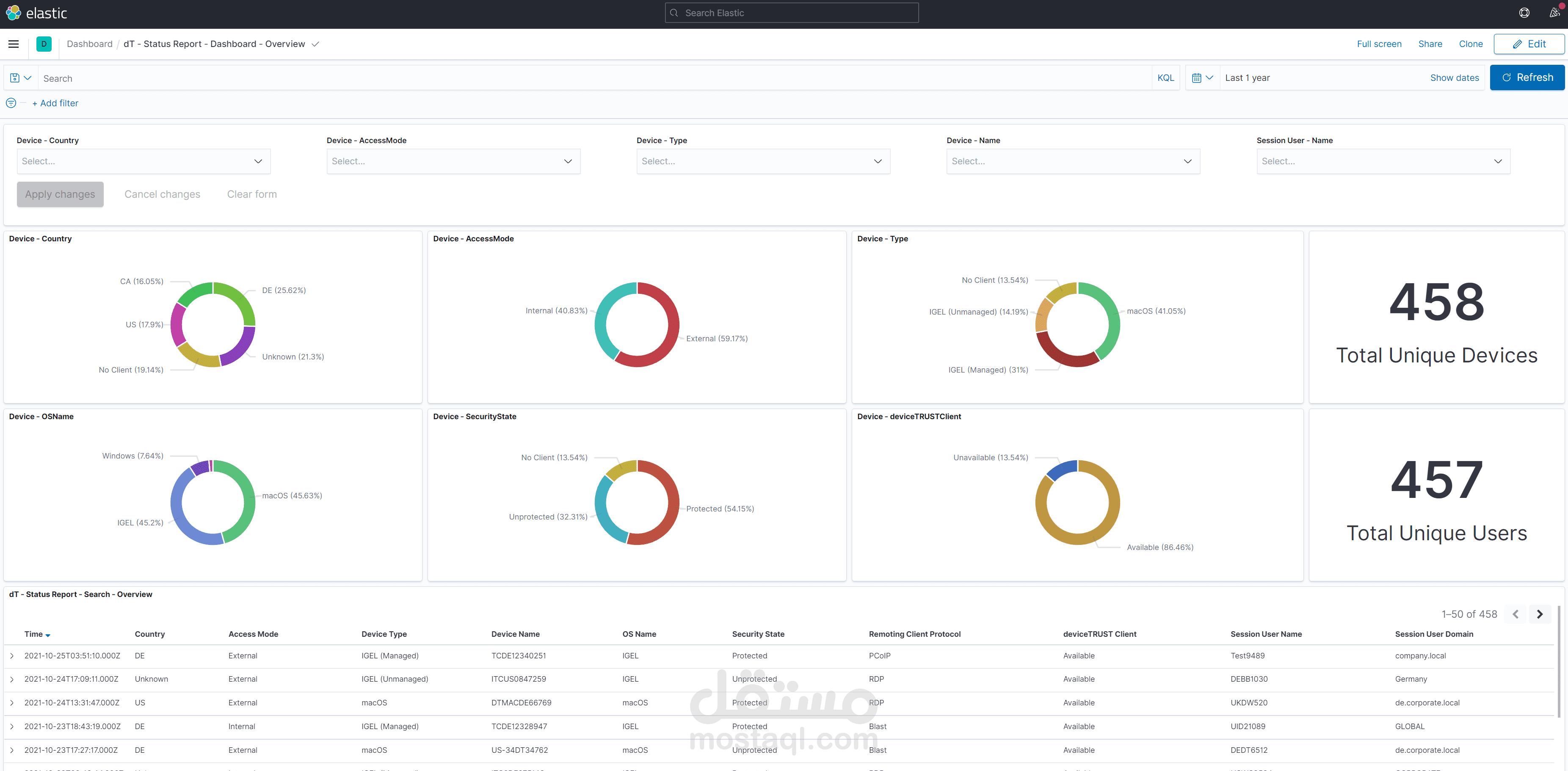Viewport: 1568px width, 771px height.
Task: Click the filter options icon
Action: (11, 103)
